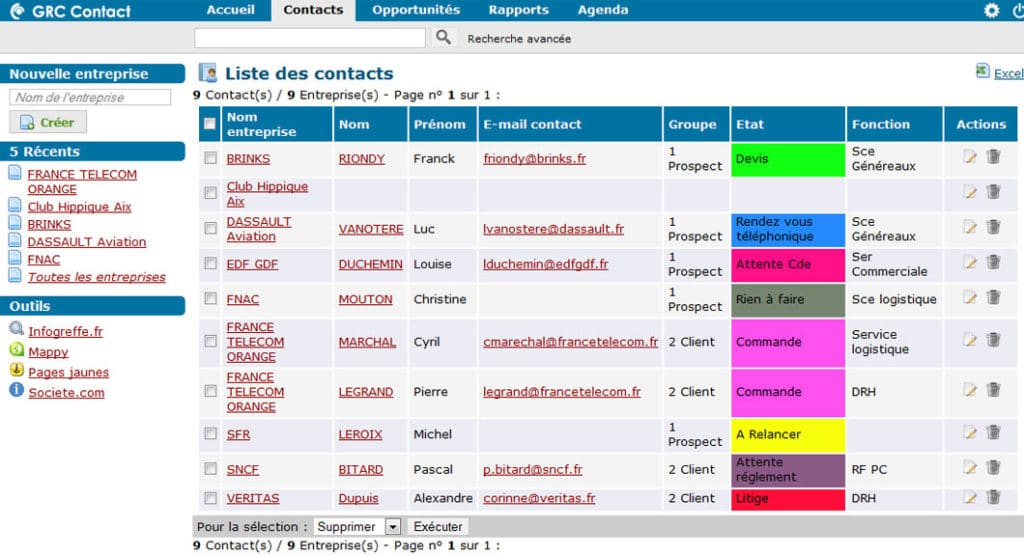Check the SNCF row checkbox
Viewport: 1024px width, 556px height.
[x=210, y=469]
